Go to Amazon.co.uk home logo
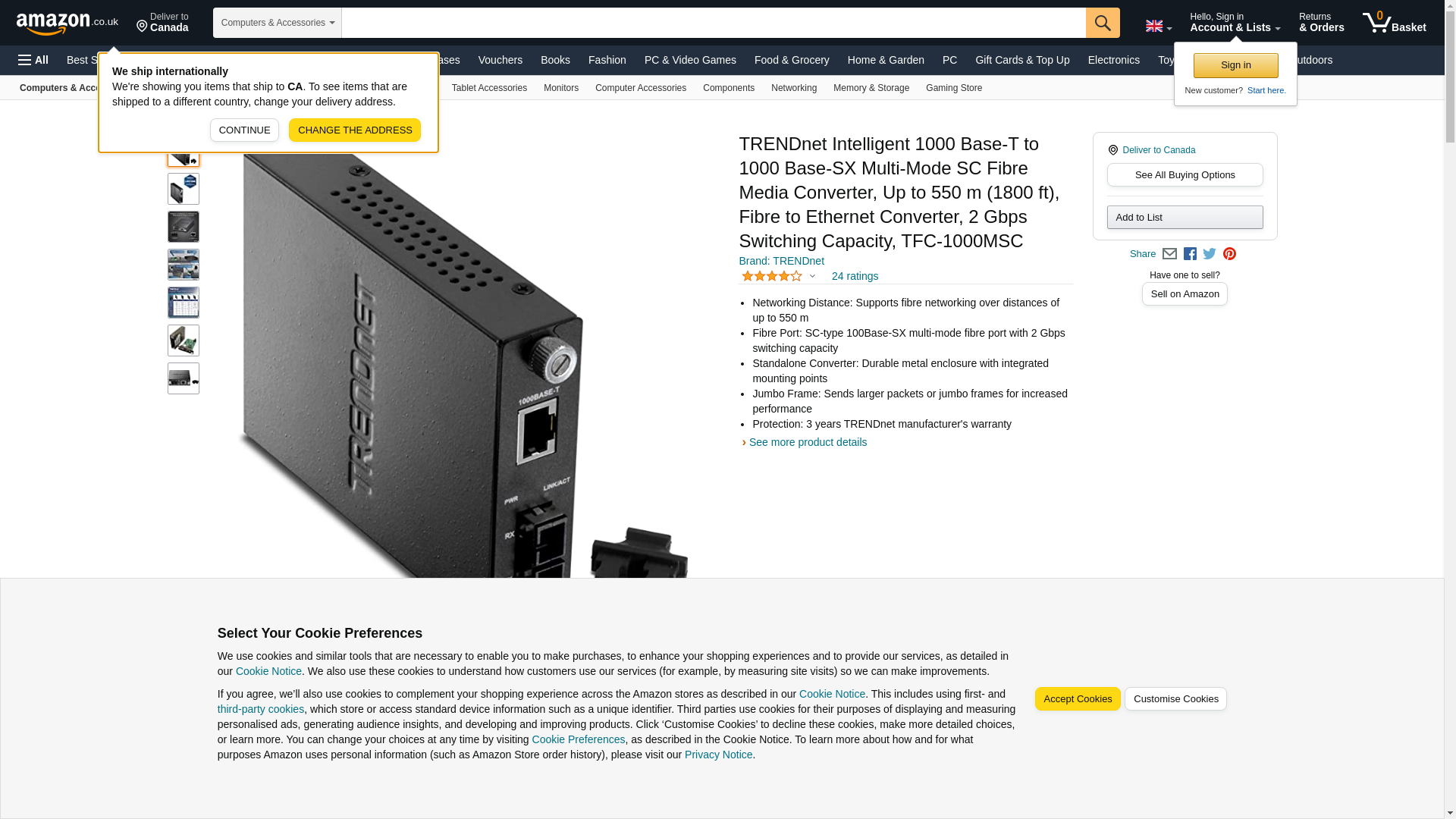 click(67, 23)
